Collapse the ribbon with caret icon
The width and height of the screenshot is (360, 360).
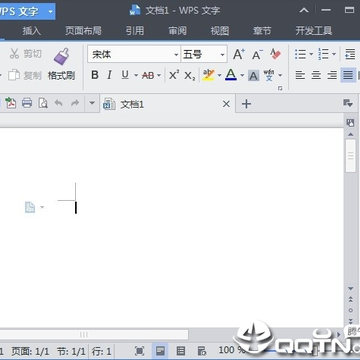(304, 11)
